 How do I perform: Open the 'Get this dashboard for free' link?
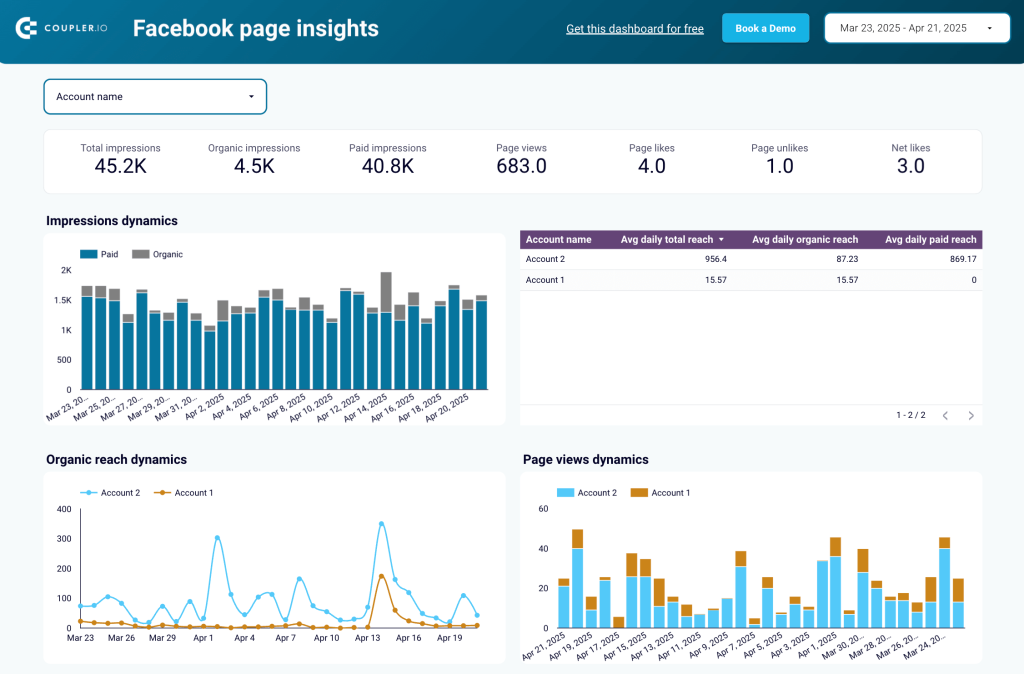click(635, 29)
